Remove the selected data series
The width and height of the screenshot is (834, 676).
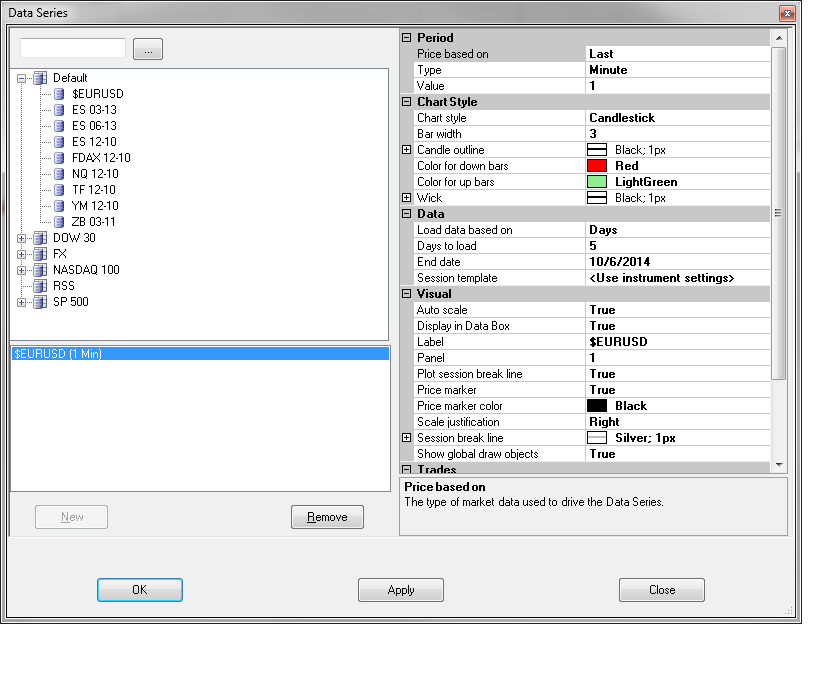pos(327,517)
